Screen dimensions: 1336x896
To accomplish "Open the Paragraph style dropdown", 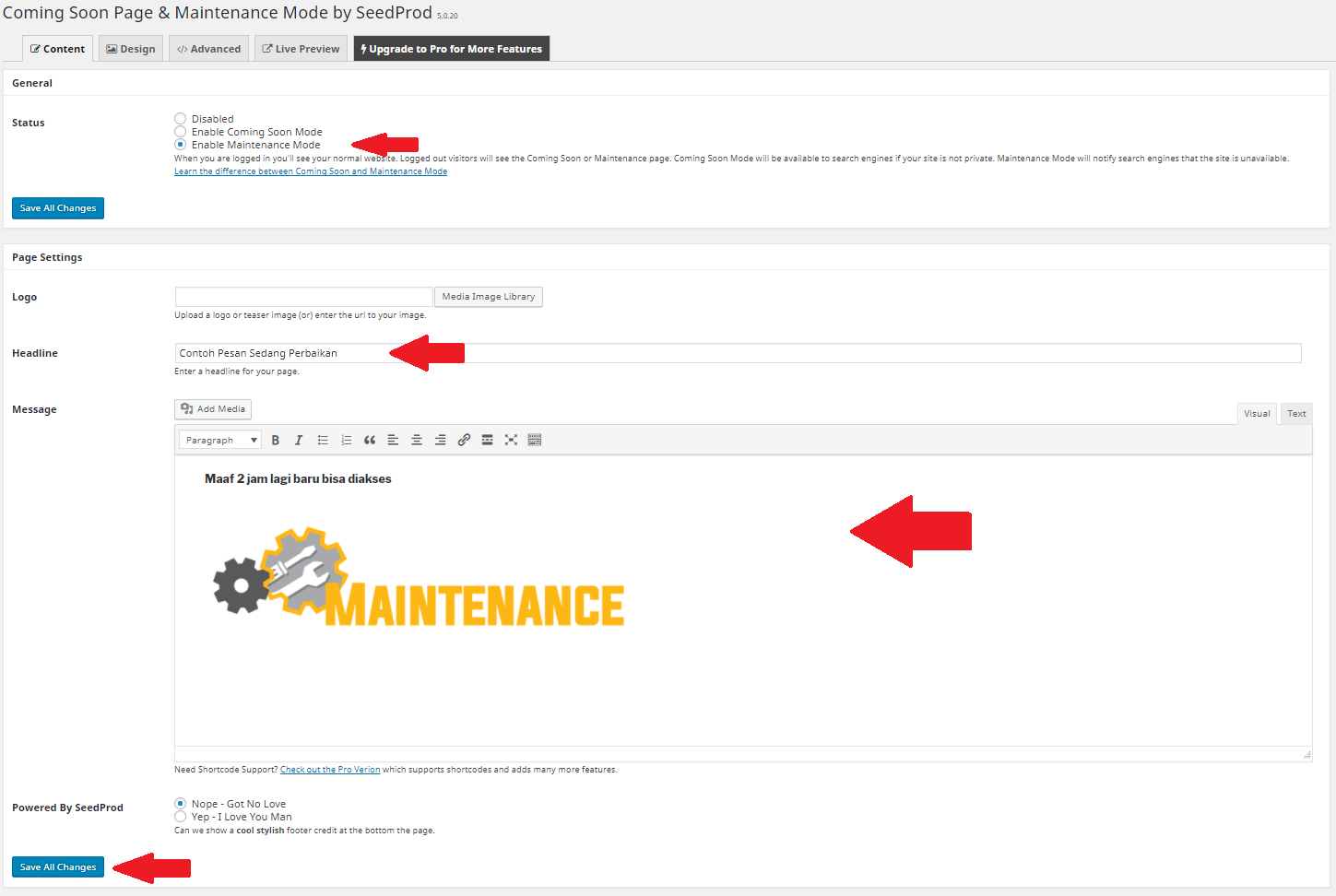I will tap(219, 440).
